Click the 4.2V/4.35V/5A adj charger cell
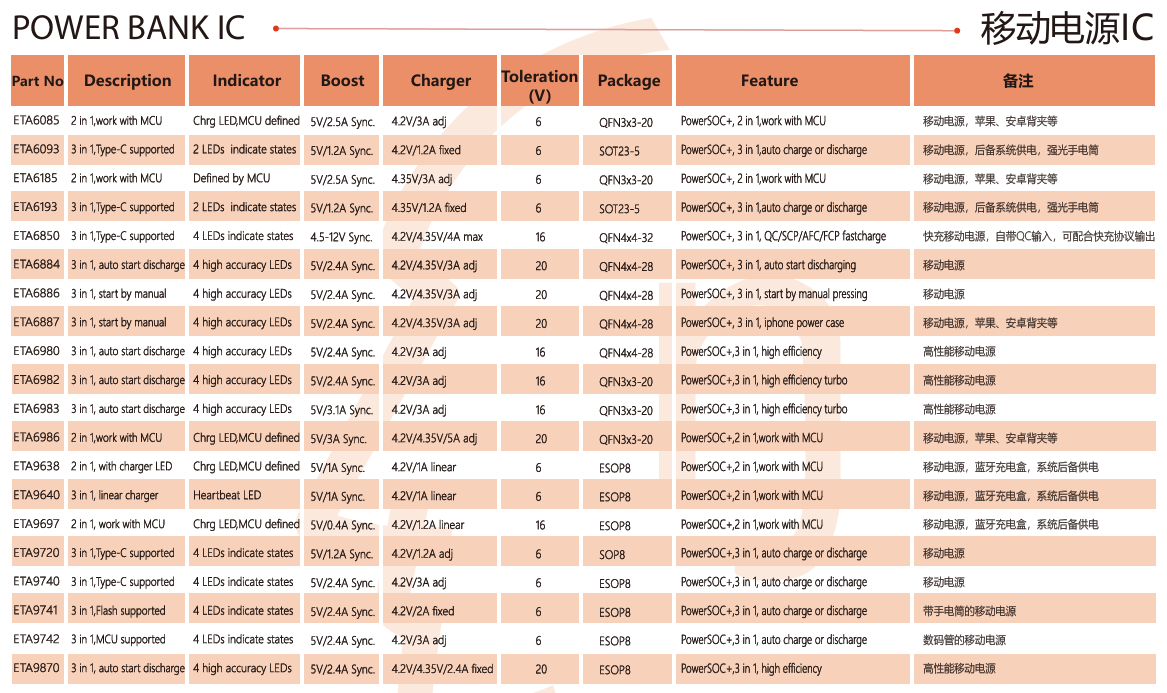The width and height of the screenshot is (1167, 693). click(x=434, y=438)
